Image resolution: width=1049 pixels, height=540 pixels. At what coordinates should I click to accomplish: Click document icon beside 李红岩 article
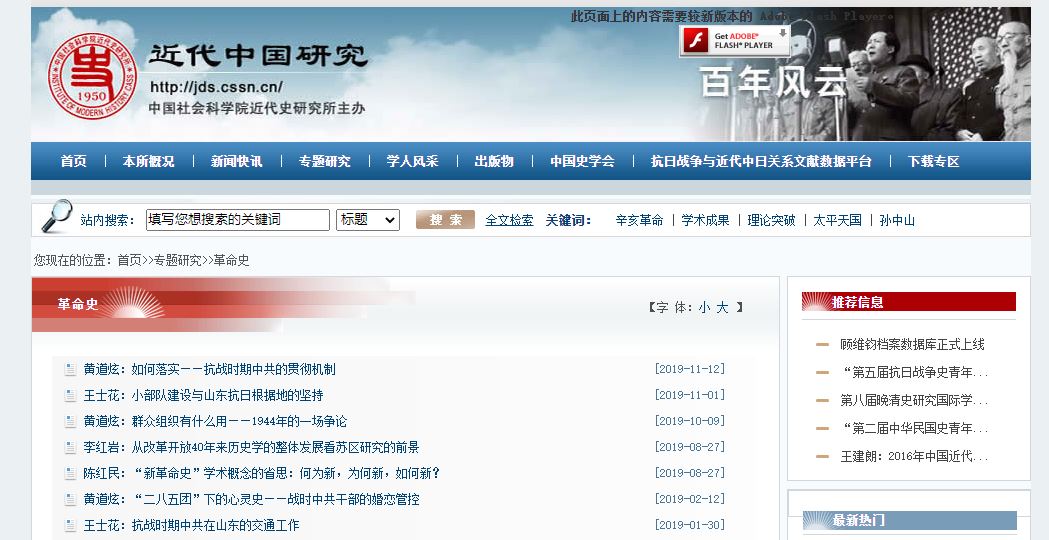coord(70,447)
